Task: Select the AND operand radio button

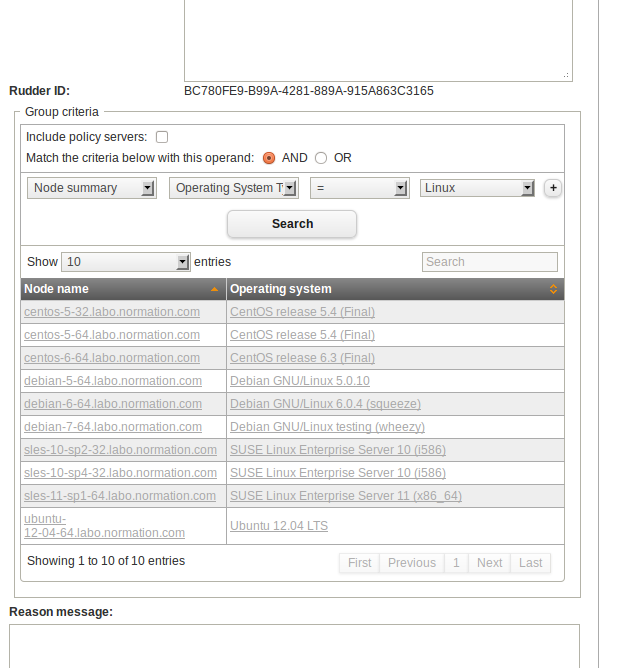Action: [x=269, y=158]
